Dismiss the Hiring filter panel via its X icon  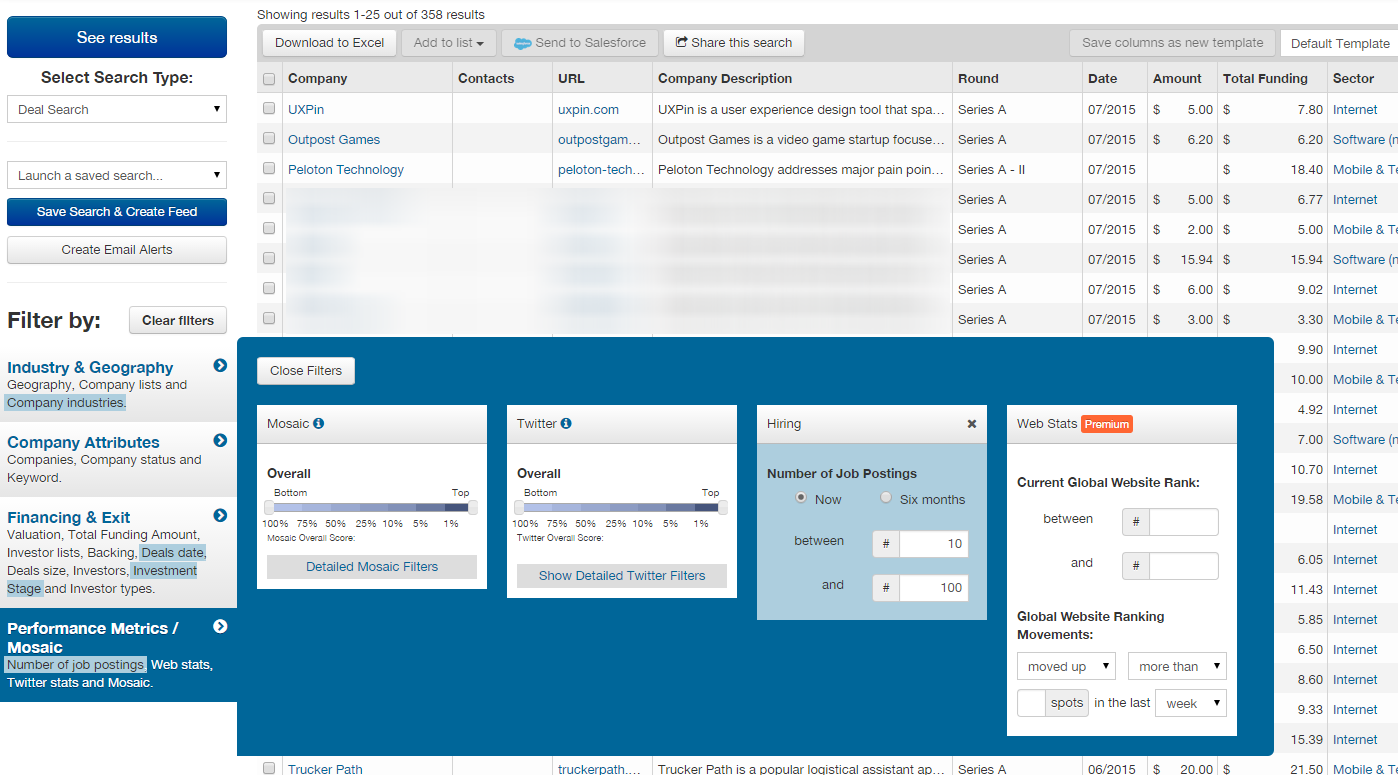coord(970,423)
